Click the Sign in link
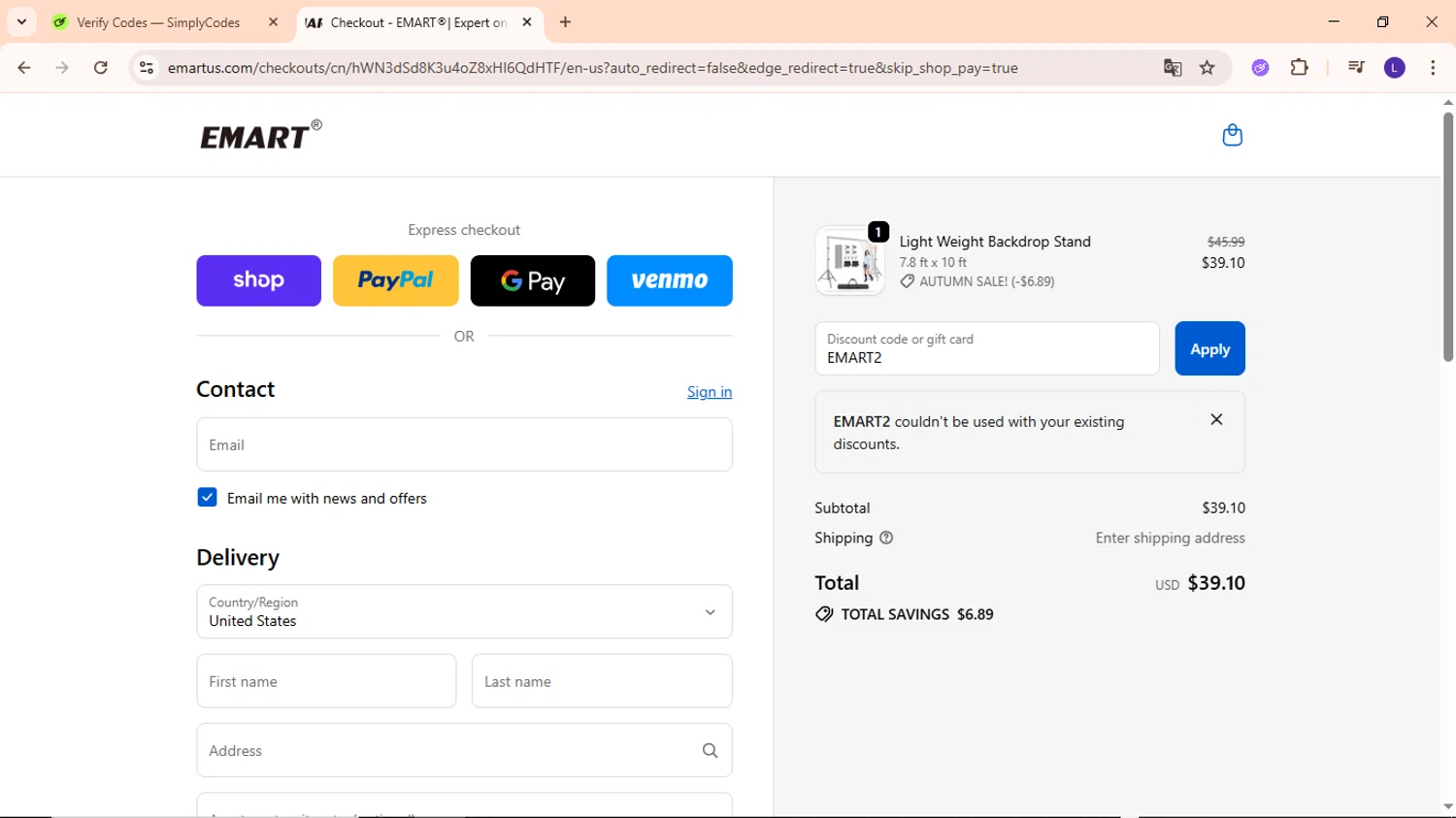Image resolution: width=1456 pixels, height=818 pixels. pos(710,392)
